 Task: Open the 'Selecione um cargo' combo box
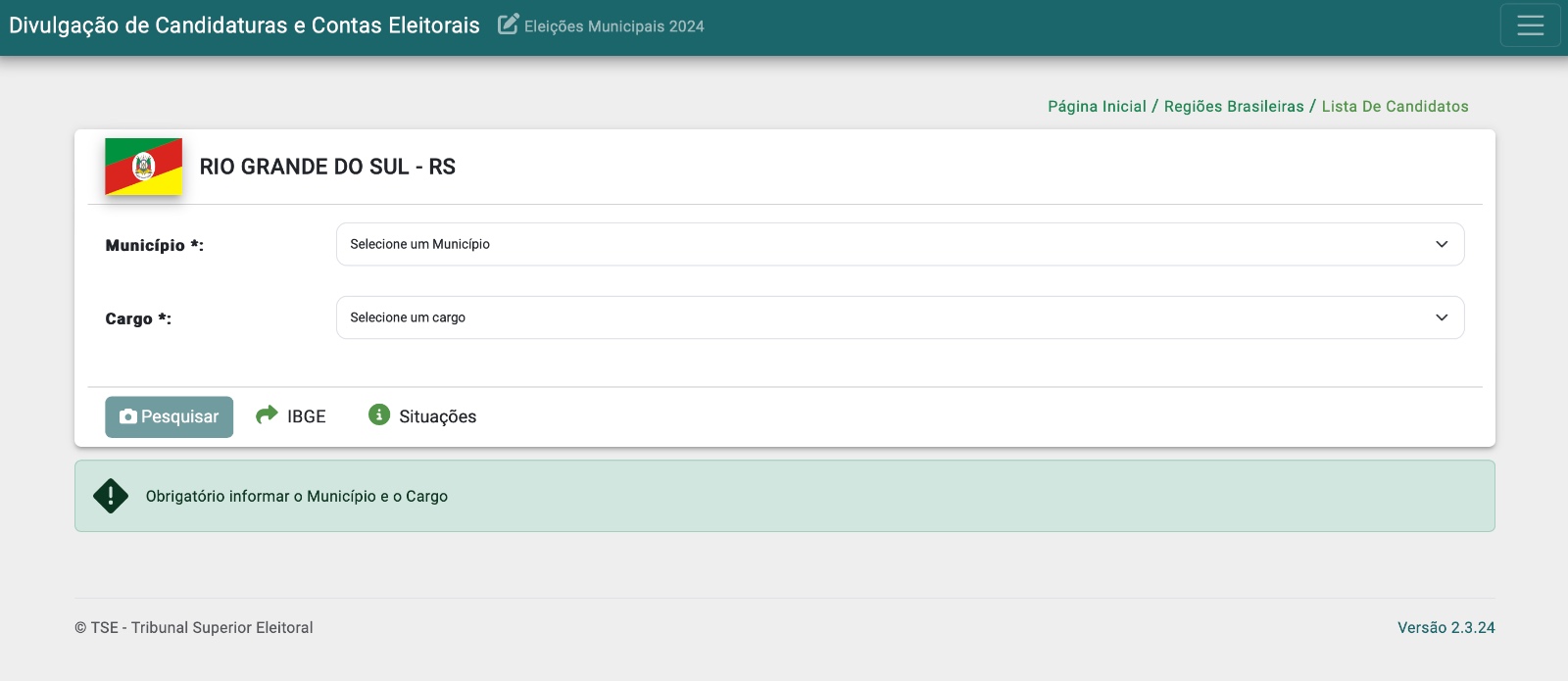[882, 317]
